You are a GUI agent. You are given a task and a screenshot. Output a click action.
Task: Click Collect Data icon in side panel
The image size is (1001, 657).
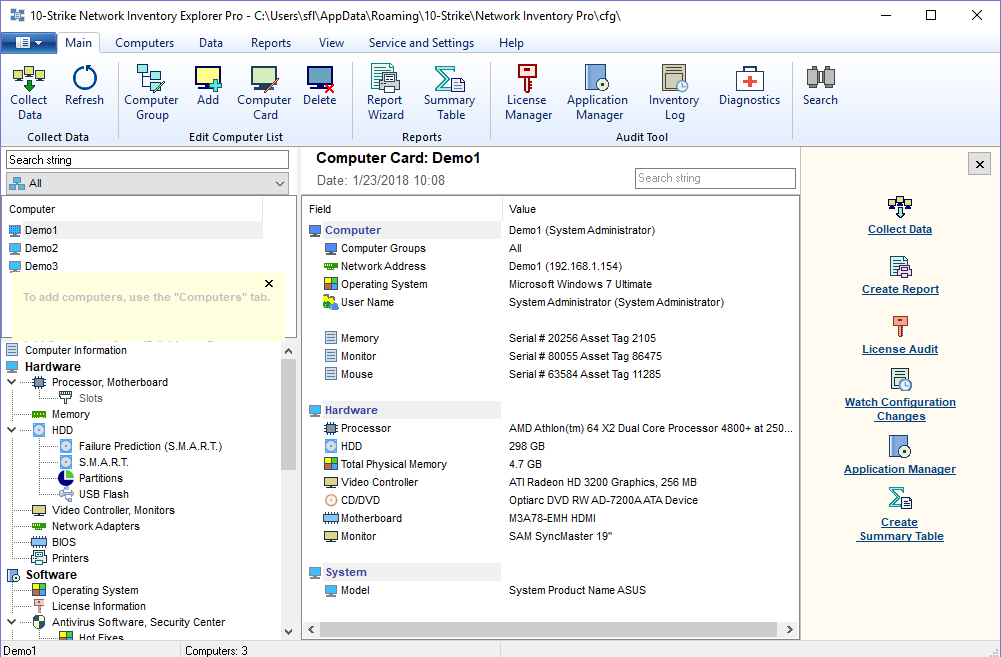tap(899, 207)
